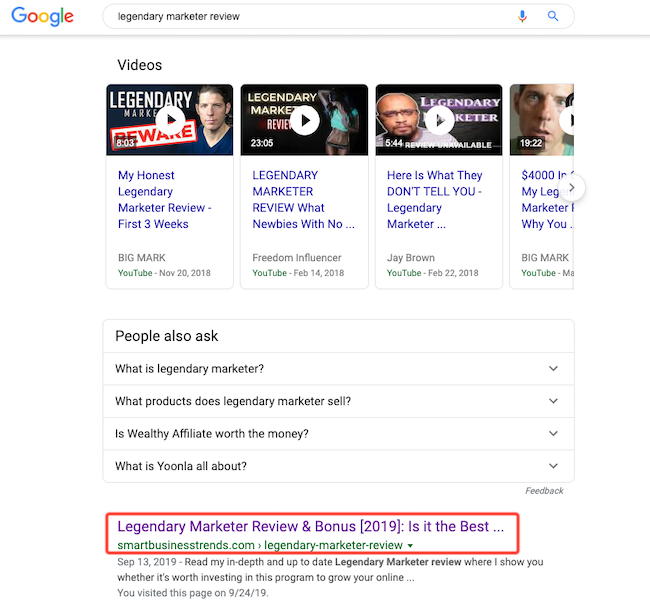650x609 pixels.
Task: Click 'Jay Brown' channel name
Action: point(411,258)
